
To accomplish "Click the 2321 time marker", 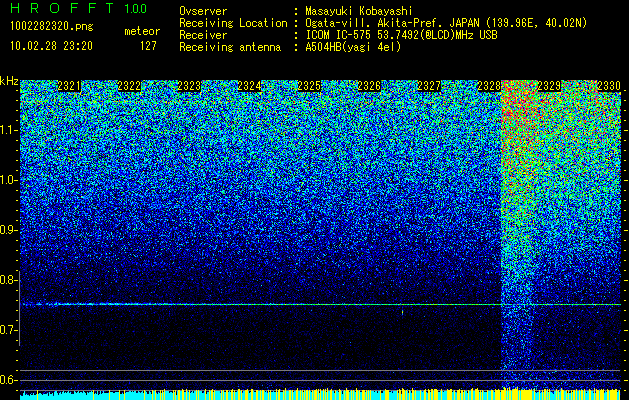I will [69, 86].
